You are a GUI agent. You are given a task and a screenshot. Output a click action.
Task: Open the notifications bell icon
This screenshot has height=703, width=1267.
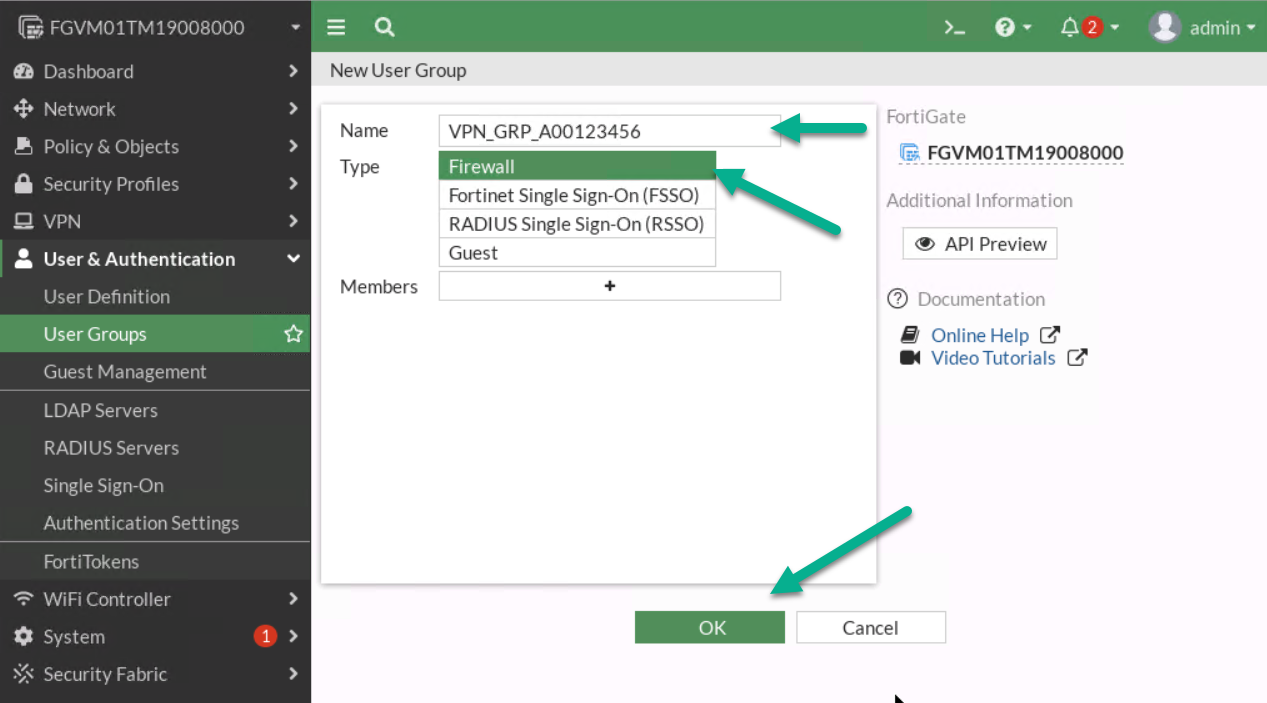1070,28
